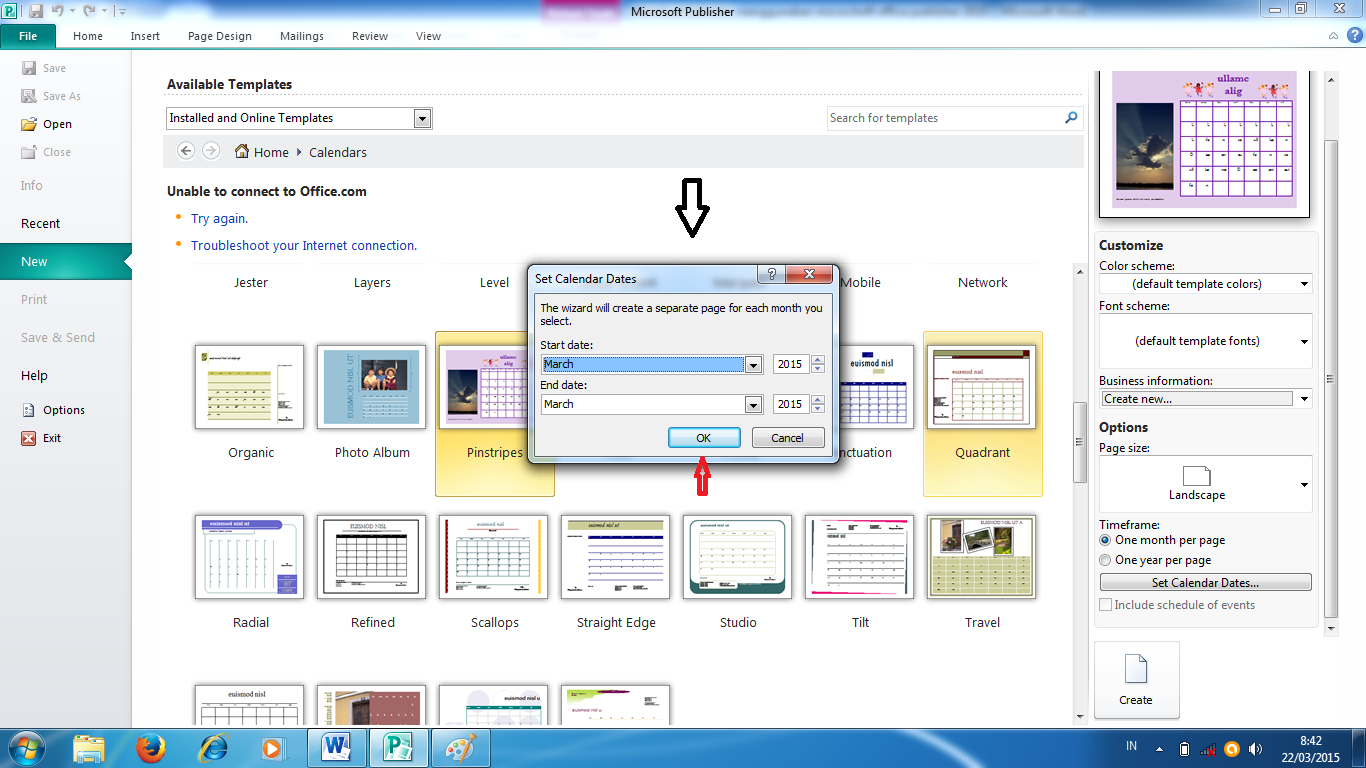Click the Create button with page icon

(1137, 680)
